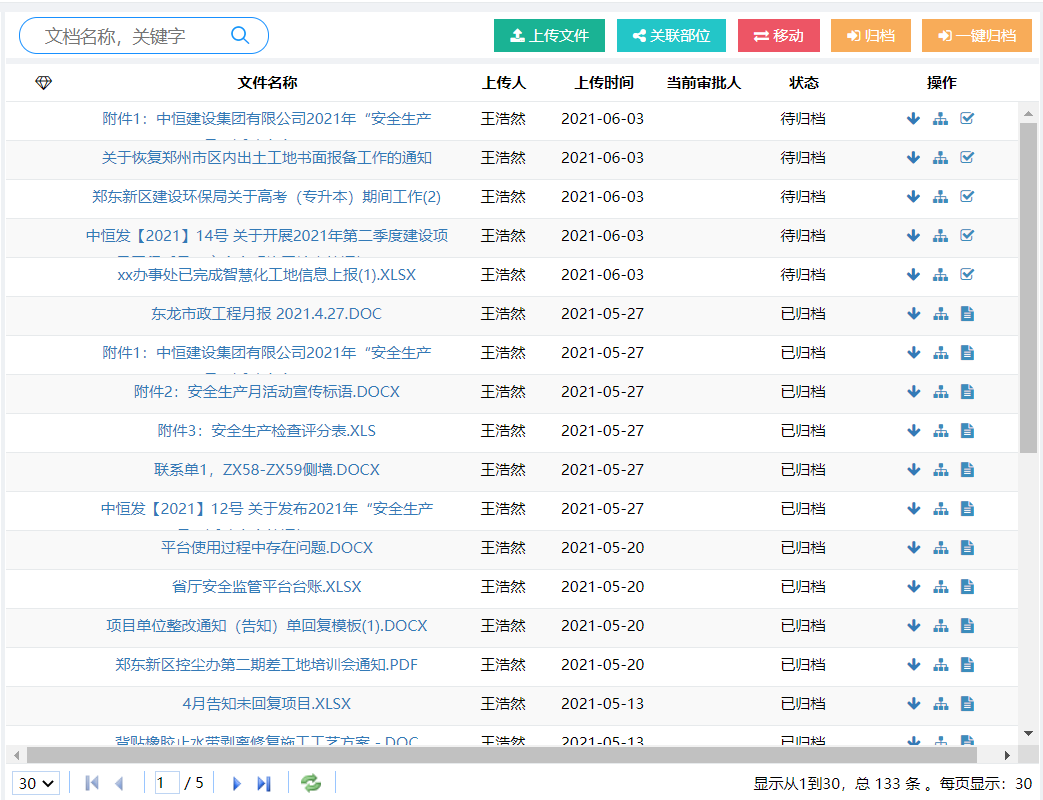Open the page size dropdown showing 30
This screenshot has height=800, width=1043.
click(x=35, y=783)
